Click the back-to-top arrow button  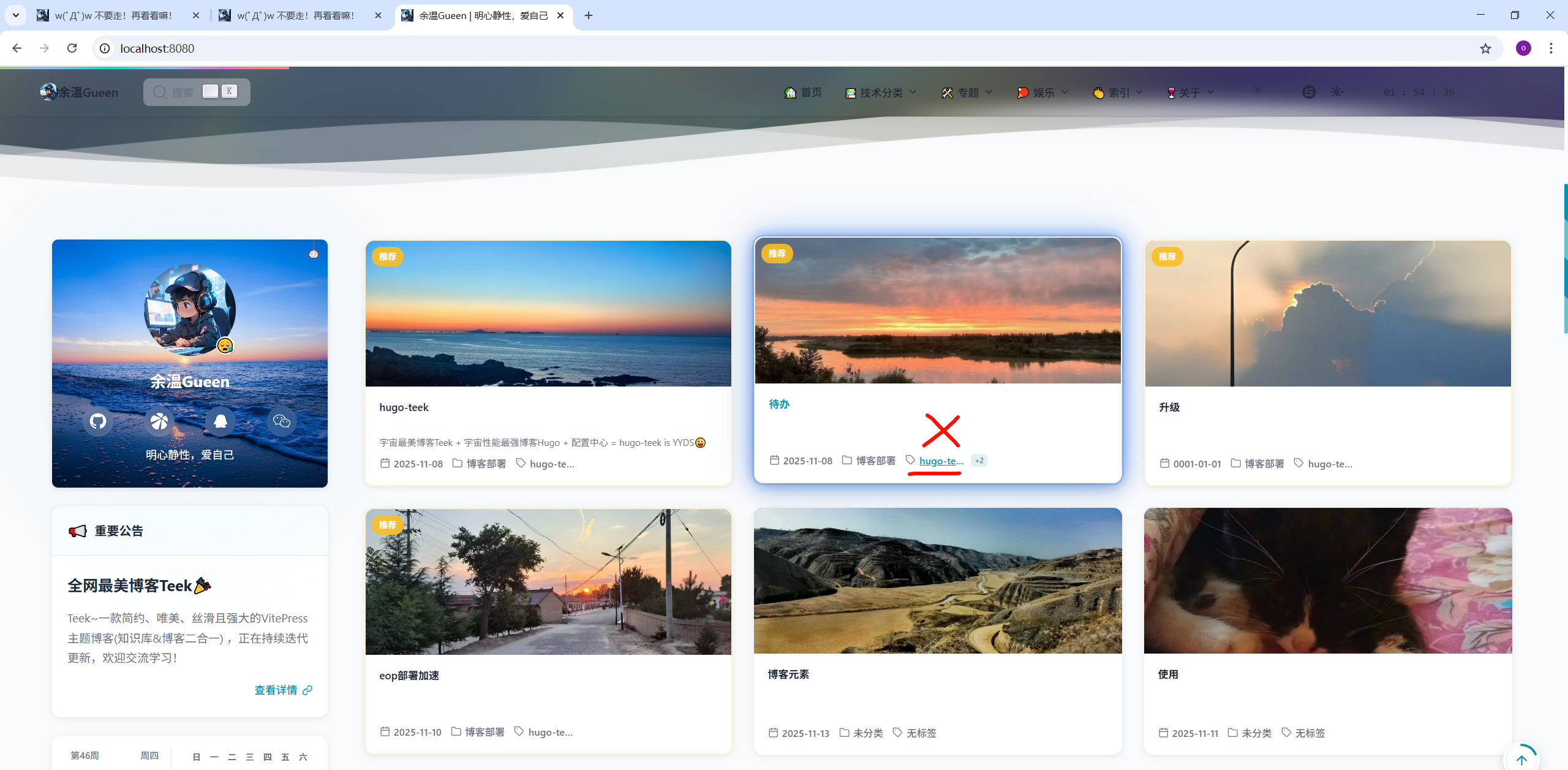(x=1521, y=759)
